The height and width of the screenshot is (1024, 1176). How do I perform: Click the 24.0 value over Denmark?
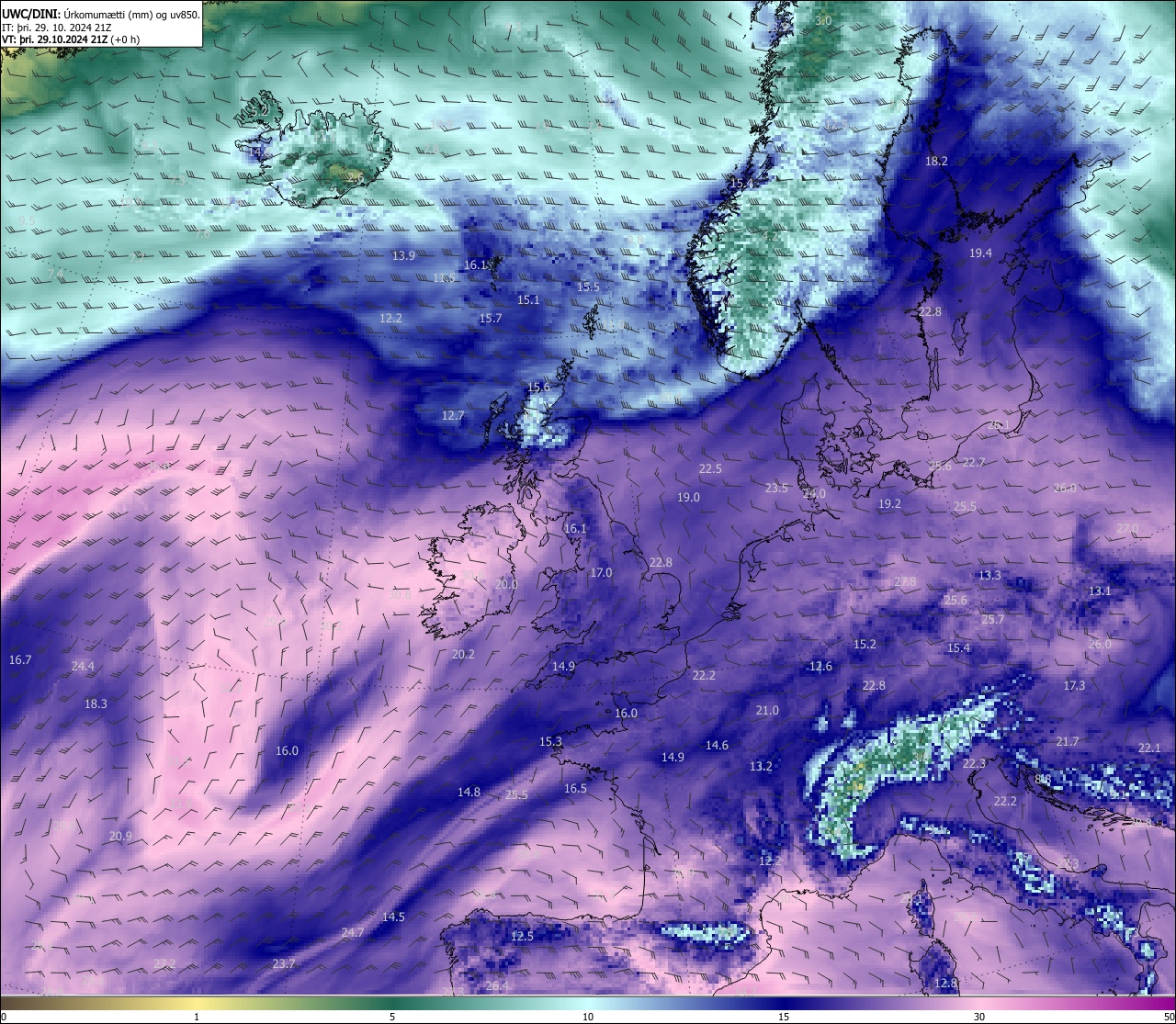(814, 493)
